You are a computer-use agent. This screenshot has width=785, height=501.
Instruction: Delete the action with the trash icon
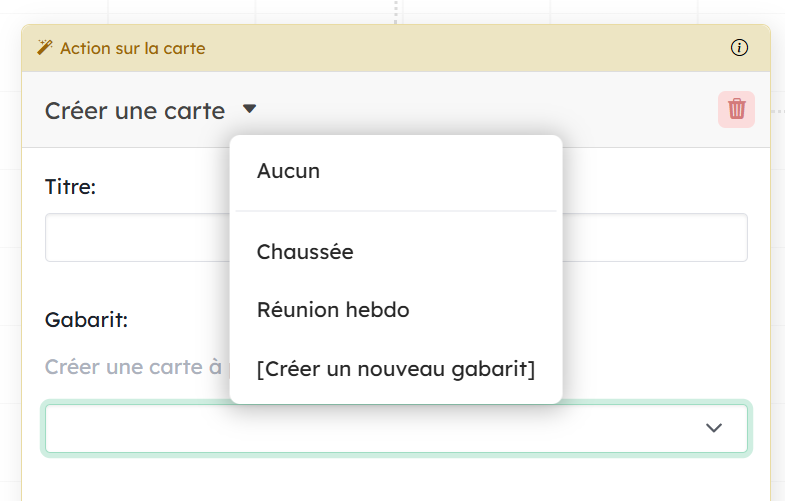[x=736, y=109]
